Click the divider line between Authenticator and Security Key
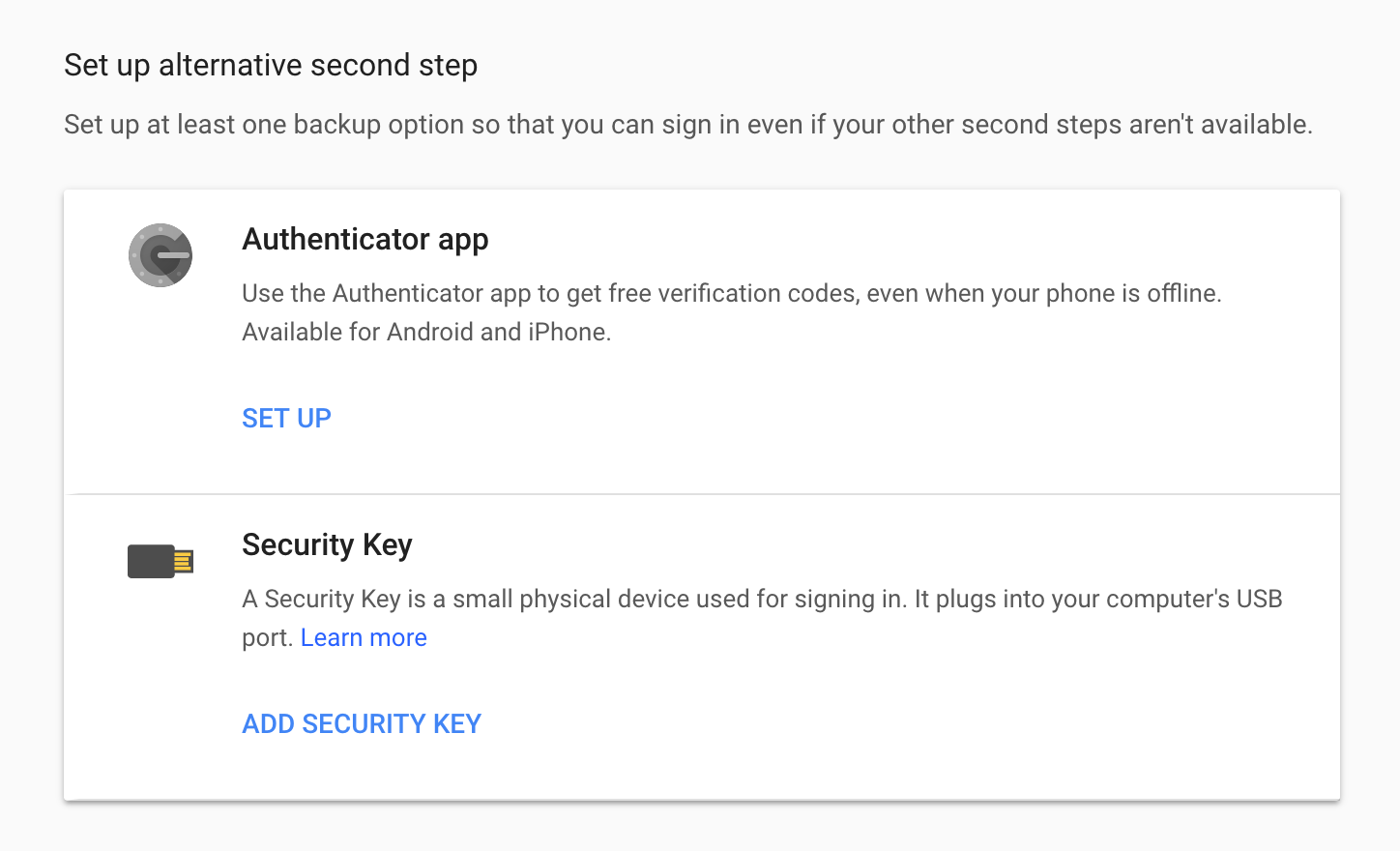 [x=702, y=494]
